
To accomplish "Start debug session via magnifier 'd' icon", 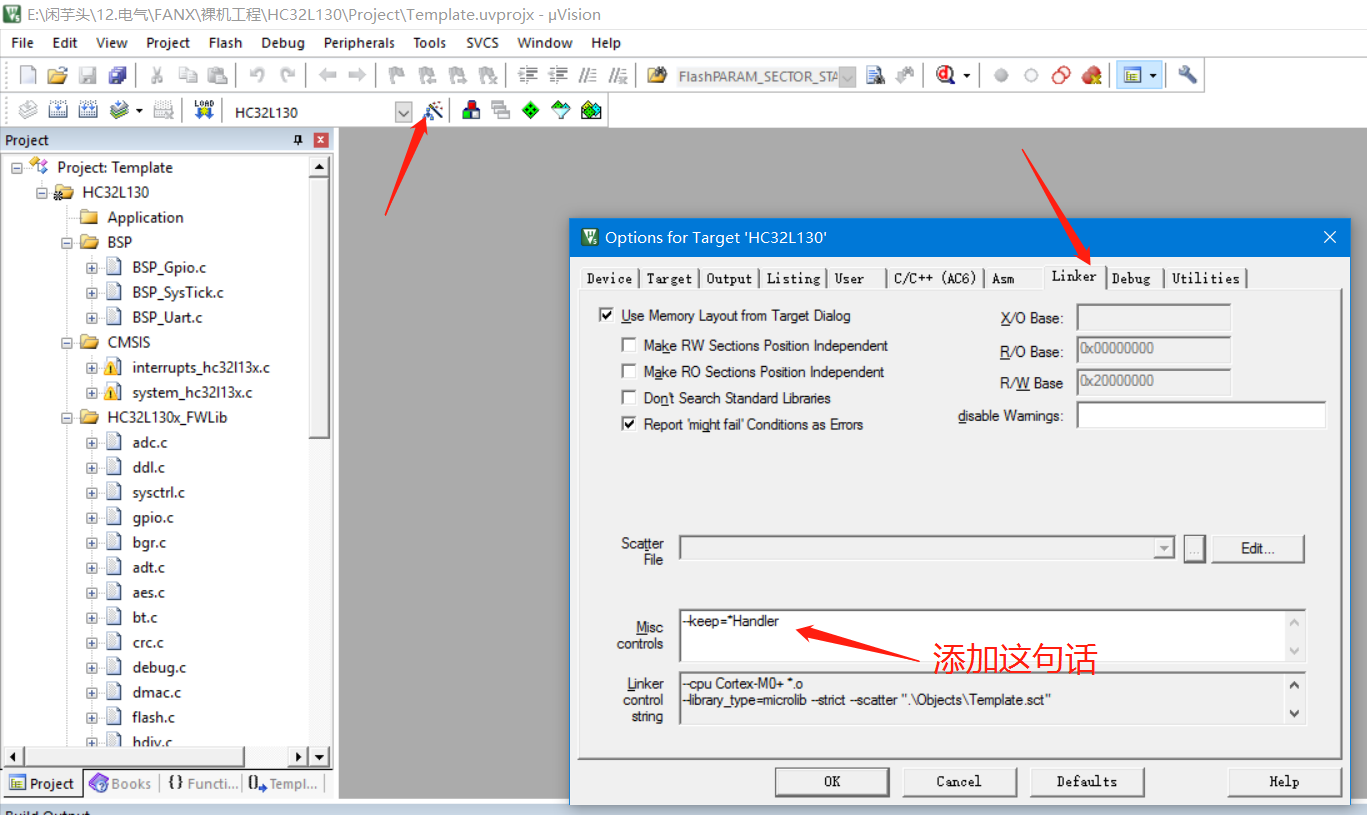I will pos(946,75).
